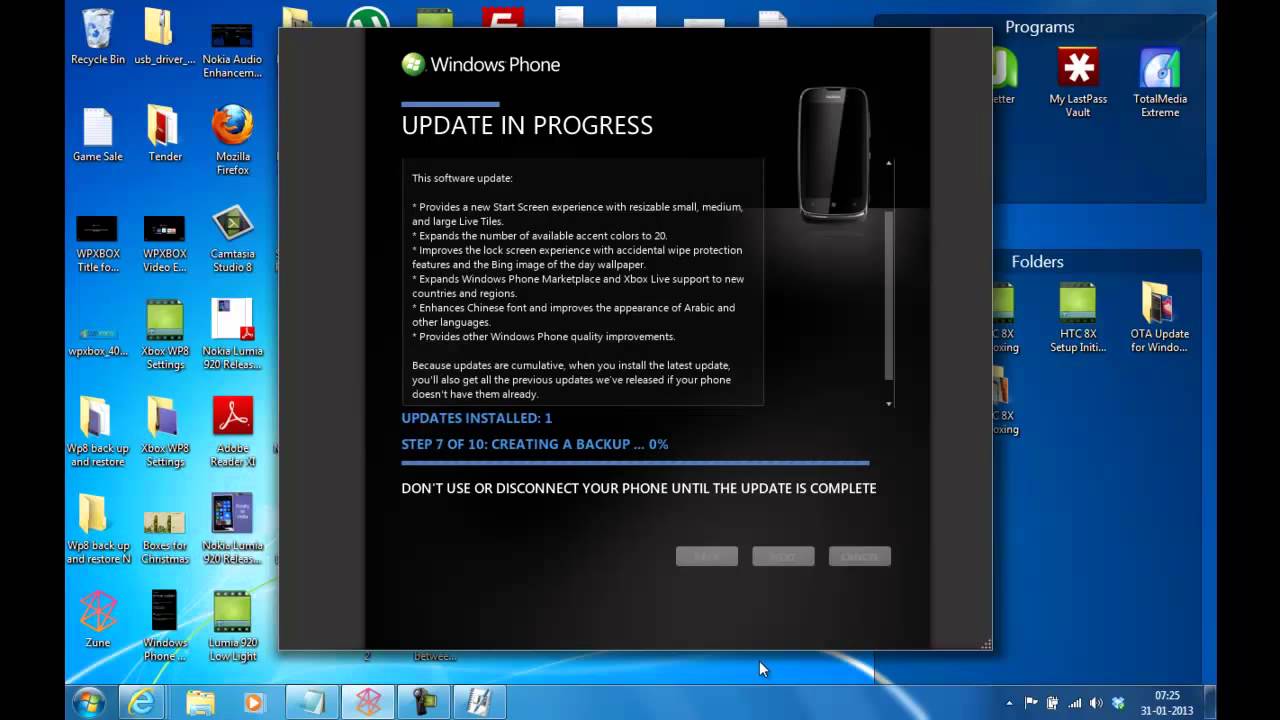The width and height of the screenshot is (1280, 720).
Task: Open Windows Media Player taskbar icon
Action: tap(254, 703)
